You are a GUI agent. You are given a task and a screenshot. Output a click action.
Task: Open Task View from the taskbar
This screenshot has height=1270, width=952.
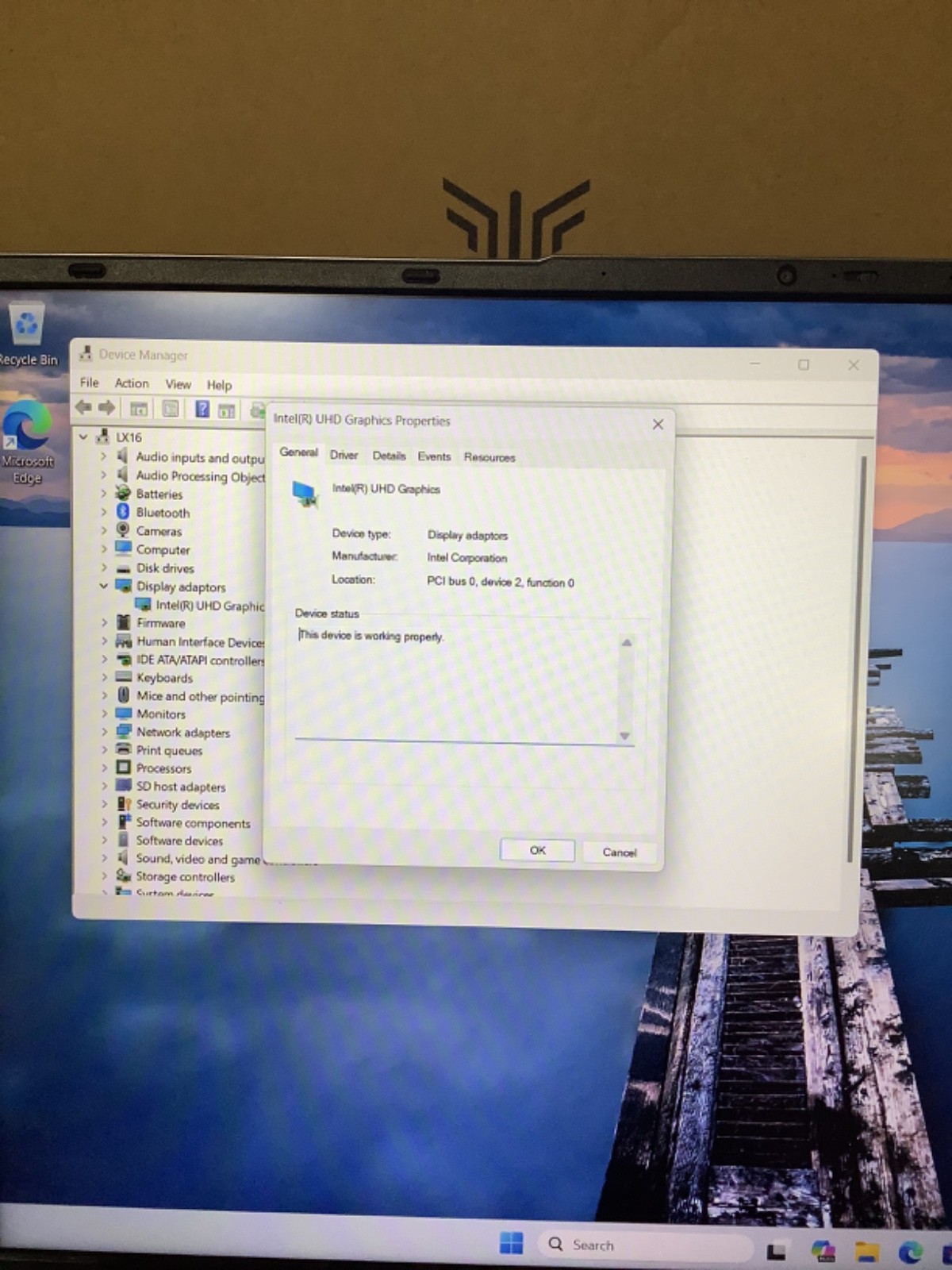tap(776, 1252)
